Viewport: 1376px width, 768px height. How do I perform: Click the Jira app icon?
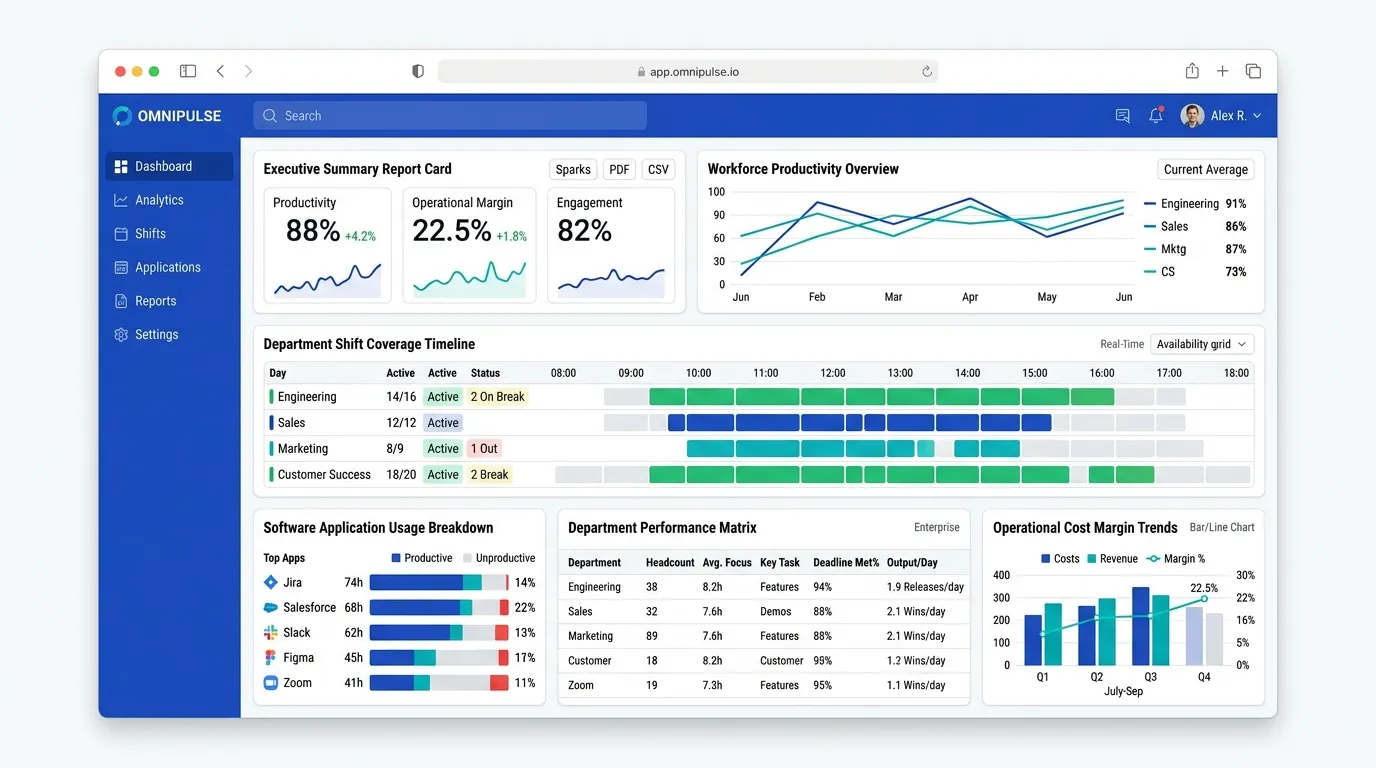point(270,582)
